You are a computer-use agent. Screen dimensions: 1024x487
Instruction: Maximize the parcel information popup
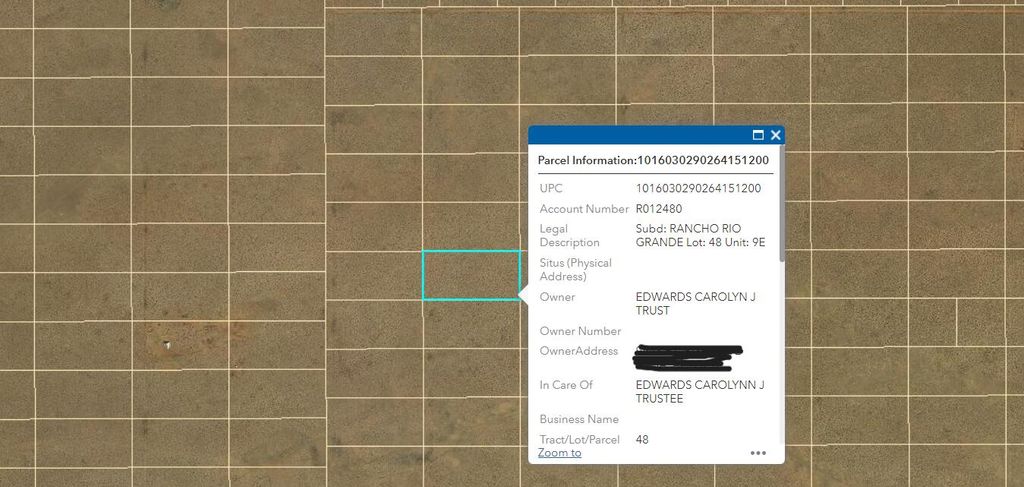(x=758, y=135)
